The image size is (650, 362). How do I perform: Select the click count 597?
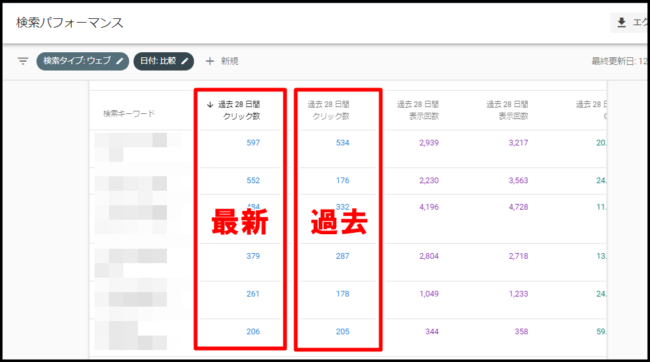[x=253, y=143]
